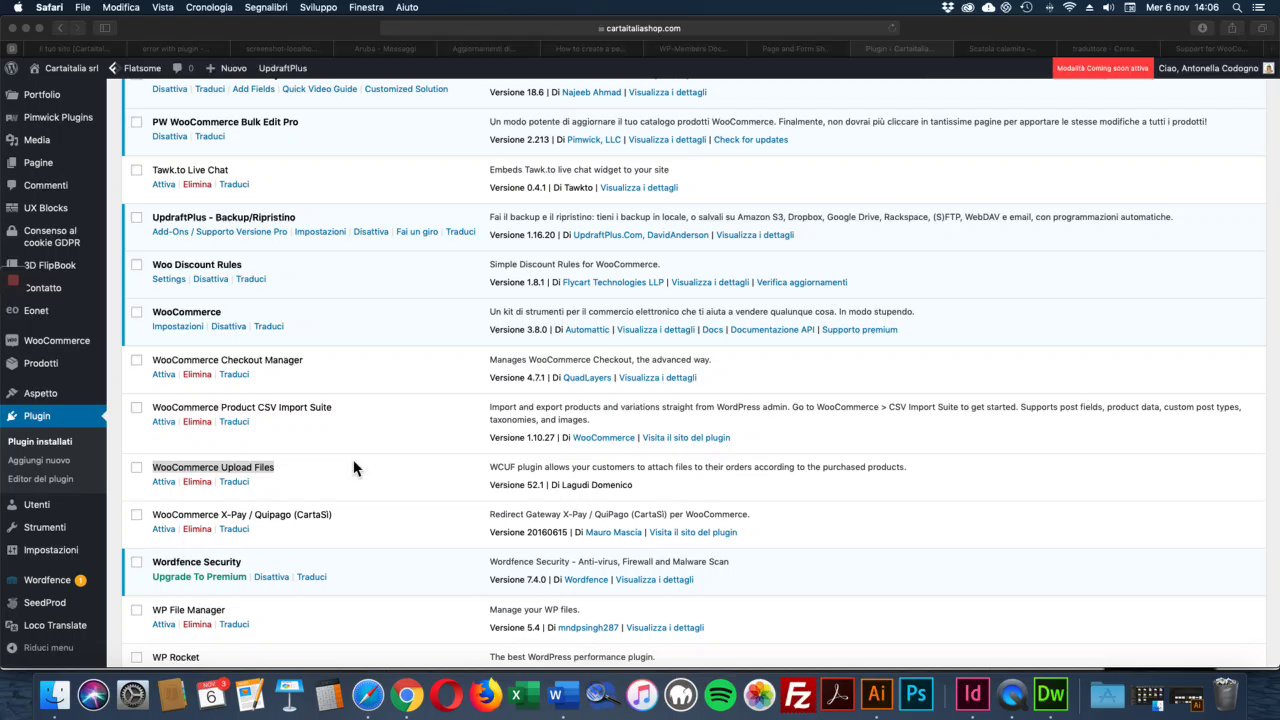The height and width of the screenshot is (720, 1280).
Task: Click the Safari address bar
Action: point(644,28)
